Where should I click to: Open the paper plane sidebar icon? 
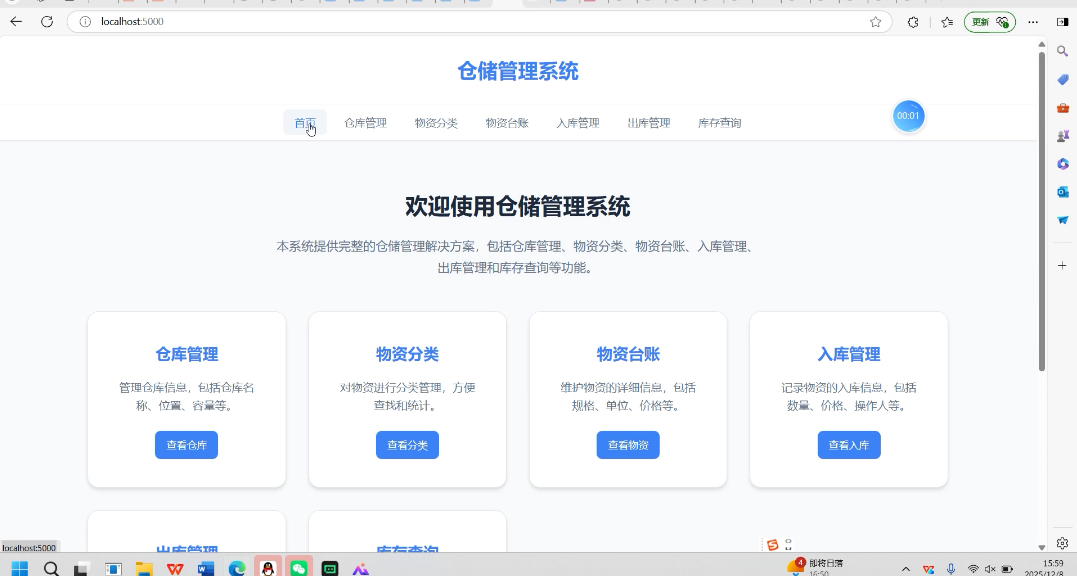(1063, 220)
